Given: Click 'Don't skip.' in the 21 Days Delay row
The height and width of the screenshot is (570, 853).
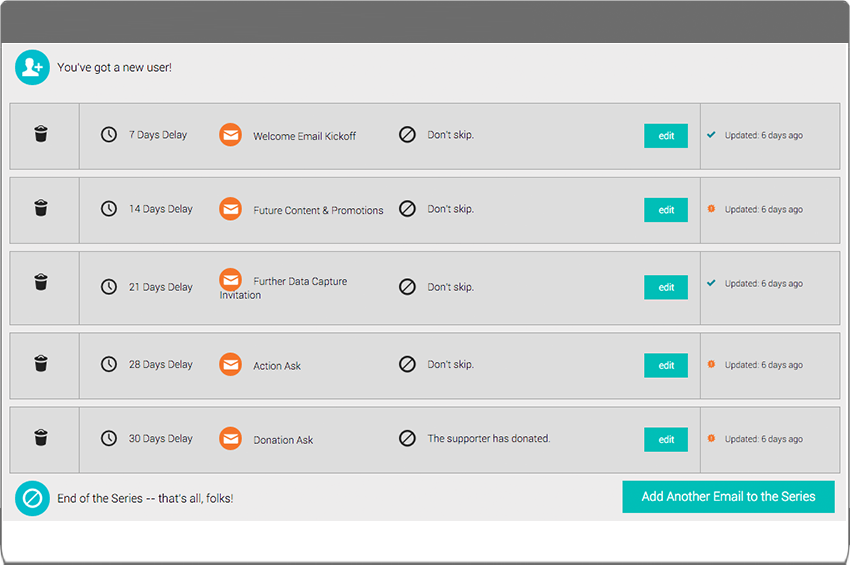Looking at the screenshot, I should (x=450, y=287).
